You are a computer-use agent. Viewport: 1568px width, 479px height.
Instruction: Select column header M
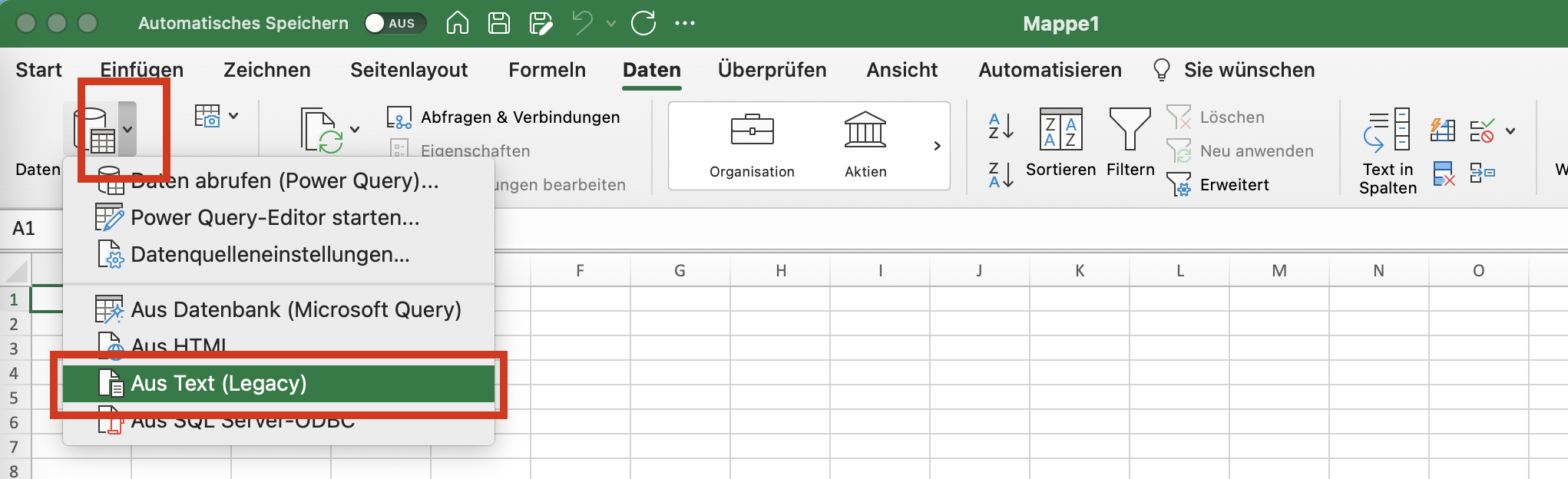(x=1279, y=271)
